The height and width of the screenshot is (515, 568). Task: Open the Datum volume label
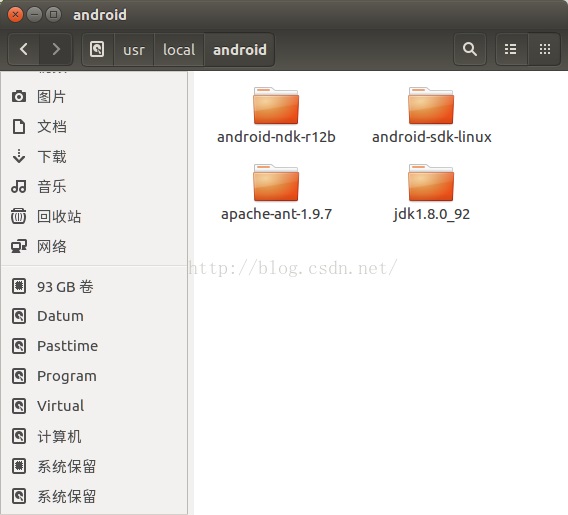(60, 316)
